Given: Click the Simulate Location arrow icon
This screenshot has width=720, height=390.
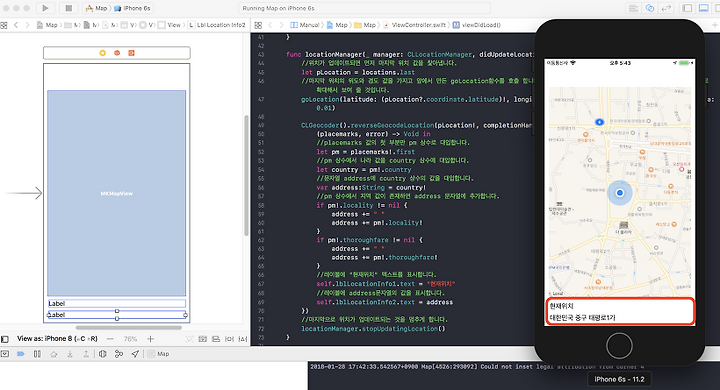Looking at the screenshot, I should pyautogui.click(x=135, y=354).
